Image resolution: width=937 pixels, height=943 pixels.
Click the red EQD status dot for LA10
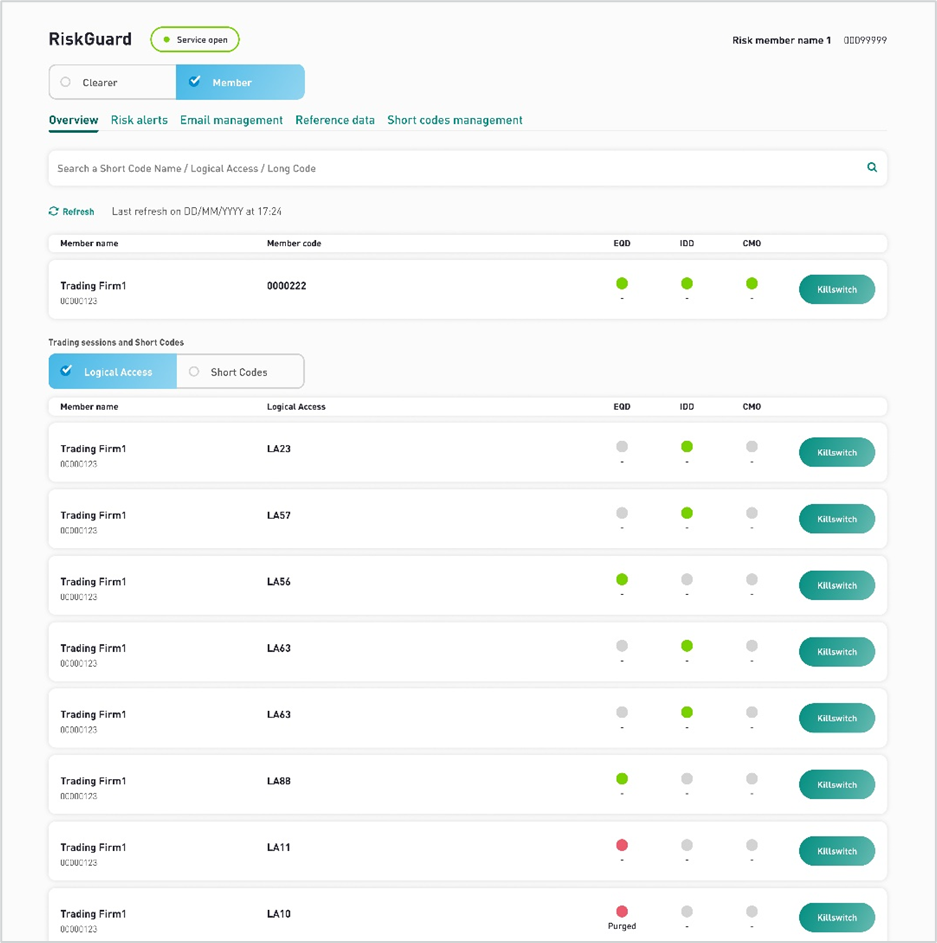click(x=622, y=911)
